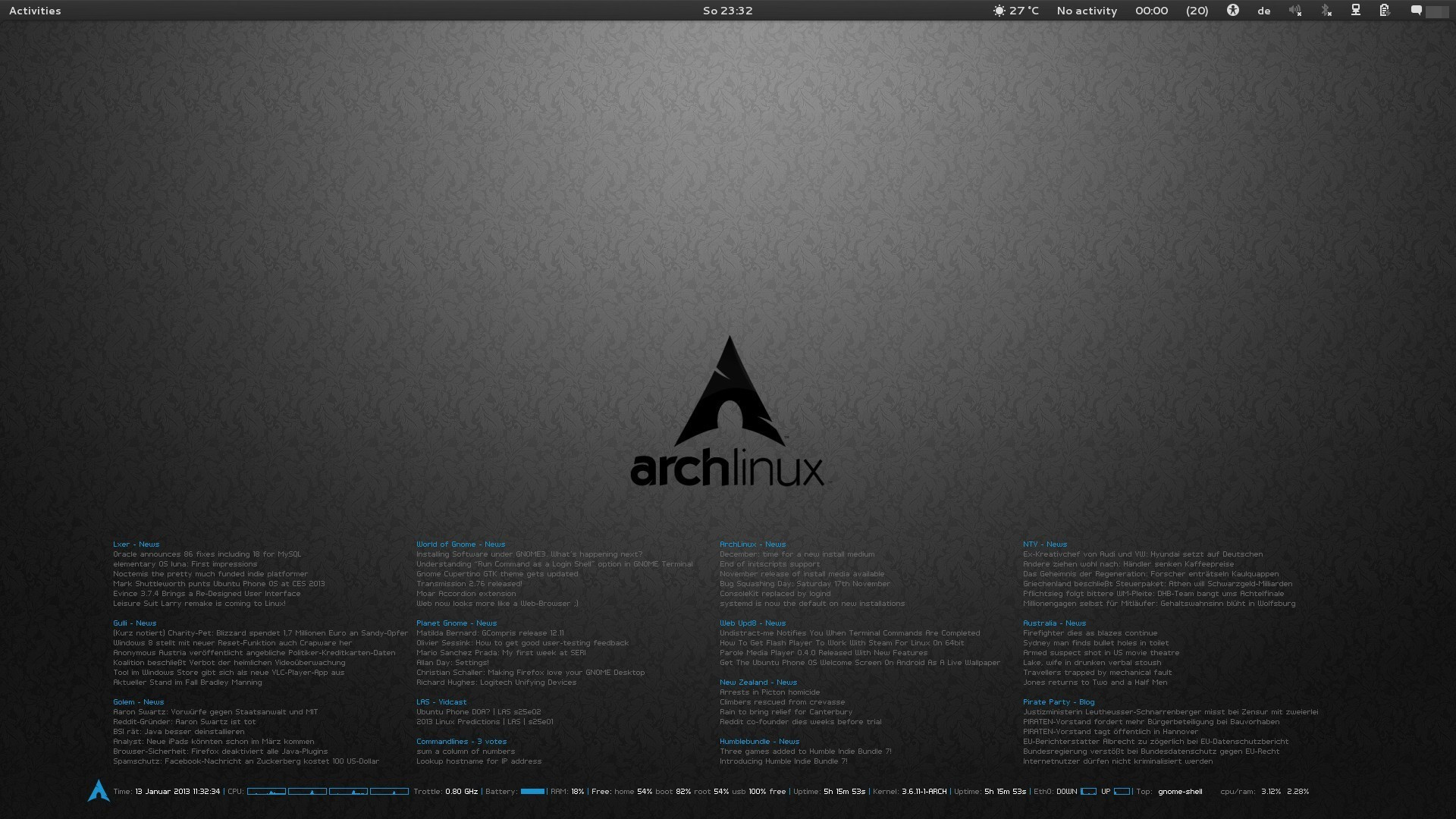
Task: Click 'Gnome Cupertino GTK theme gets updated' headline
Action: [x=497, y=573]
